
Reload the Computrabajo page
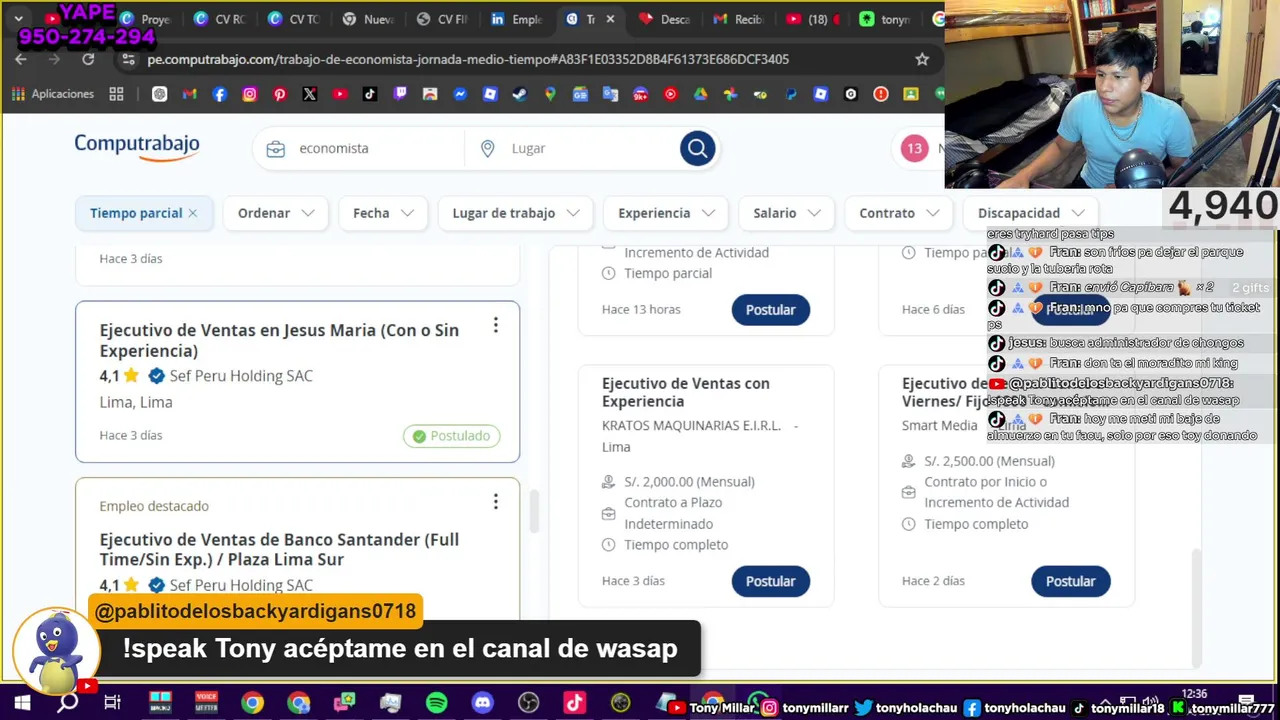click(88, 59)
